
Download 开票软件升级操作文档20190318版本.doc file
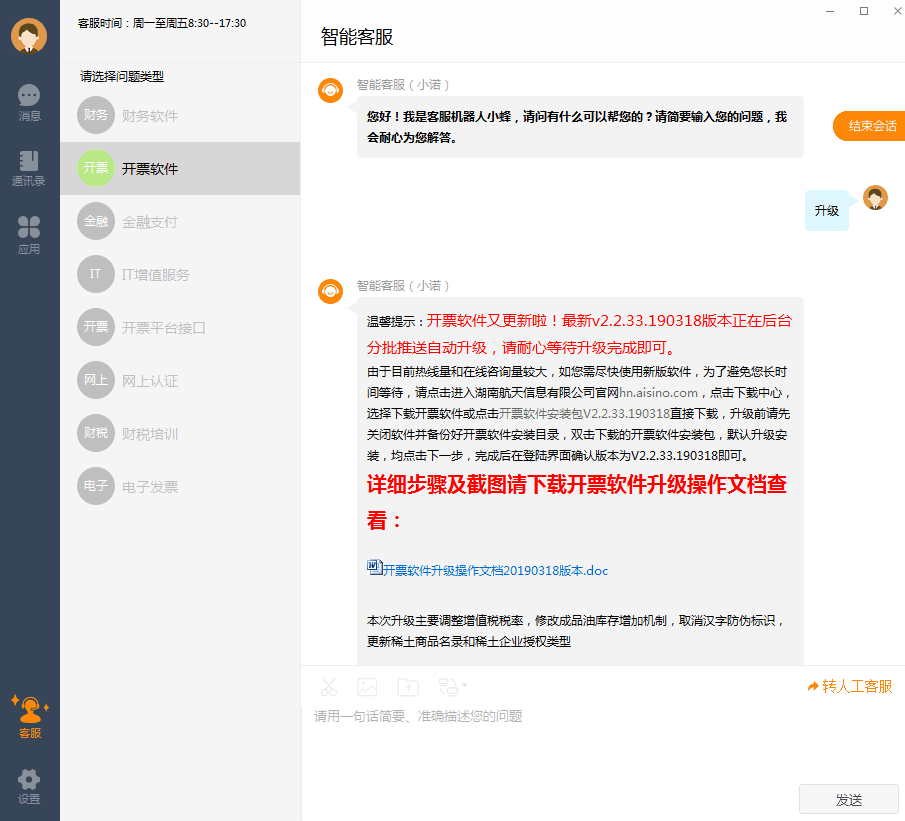point(494,571)
